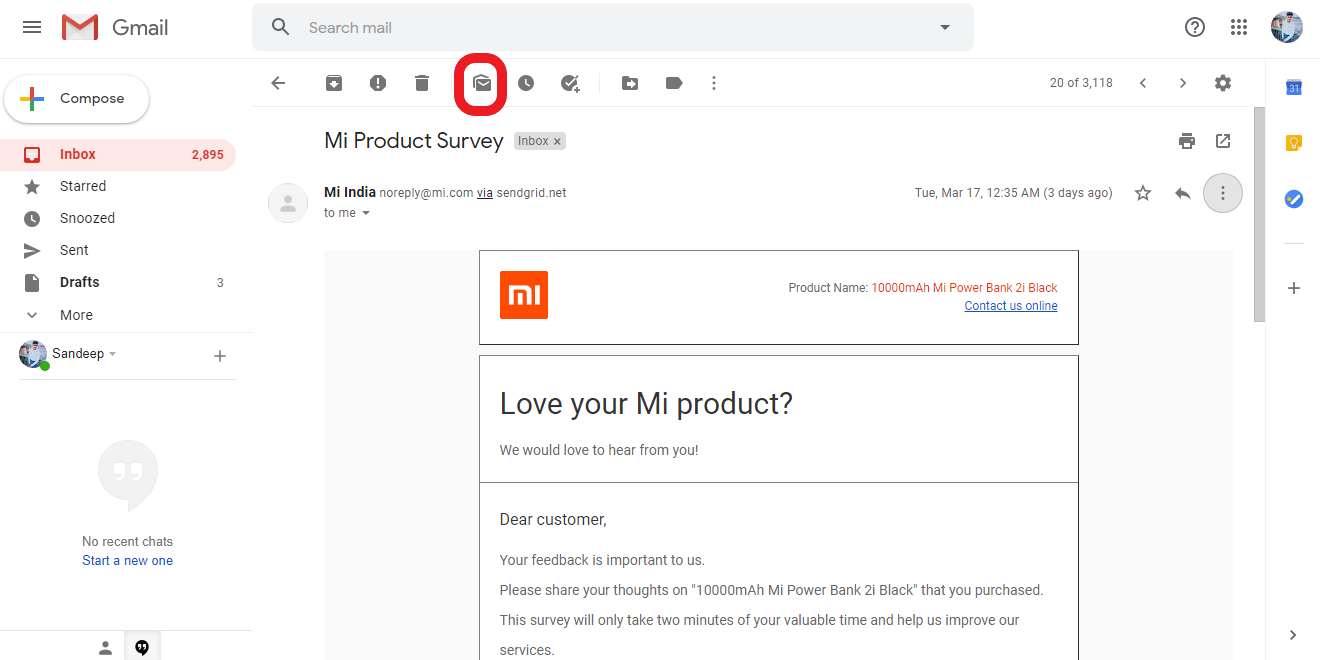Screen dimensions: 1320x660
Task: Toggle the star on this message
Action: 1143,193
